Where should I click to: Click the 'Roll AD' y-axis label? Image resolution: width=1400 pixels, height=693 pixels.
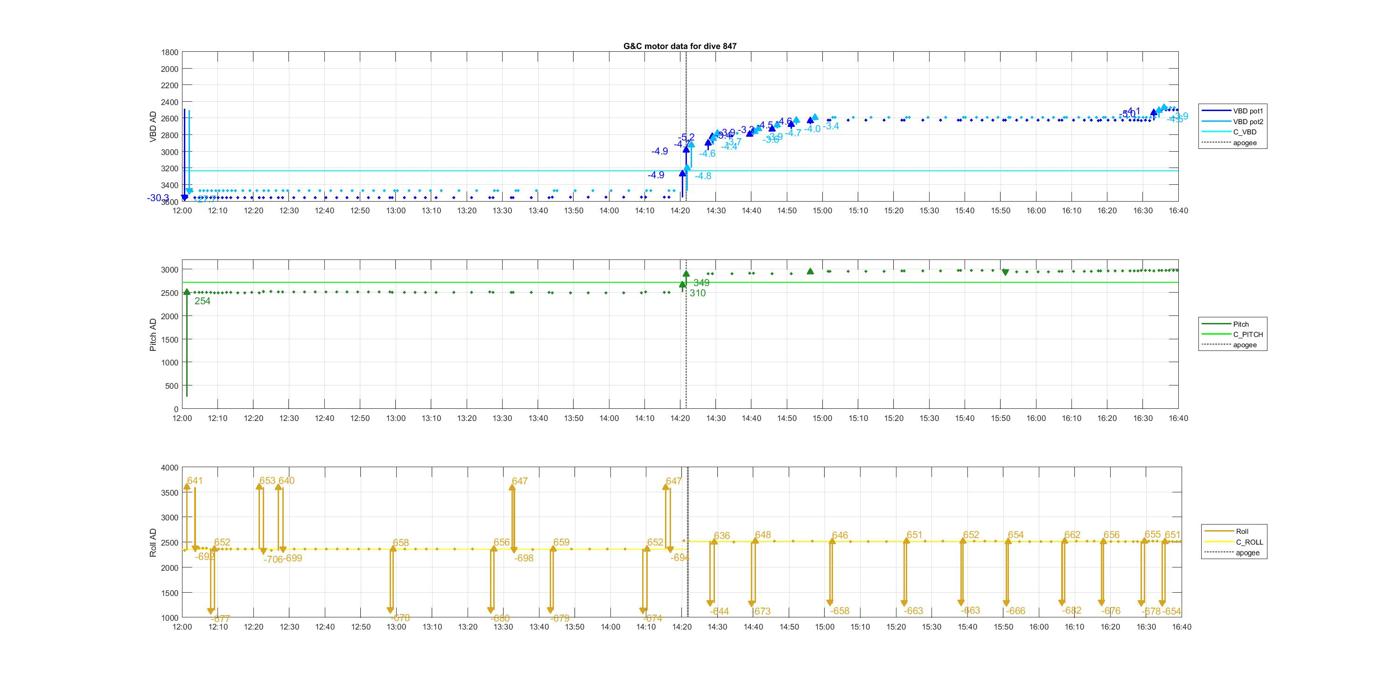[x=153, y=543]
